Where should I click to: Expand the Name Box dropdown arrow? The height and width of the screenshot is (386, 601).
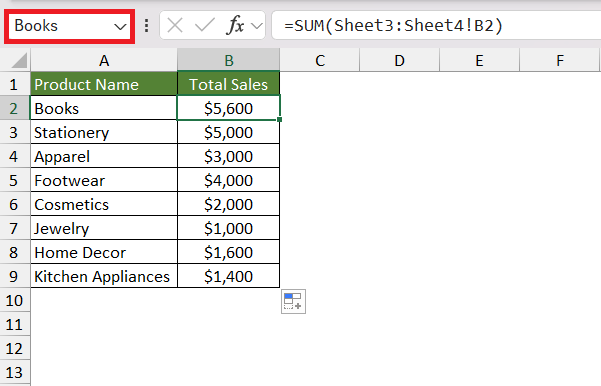pos(120,26)
